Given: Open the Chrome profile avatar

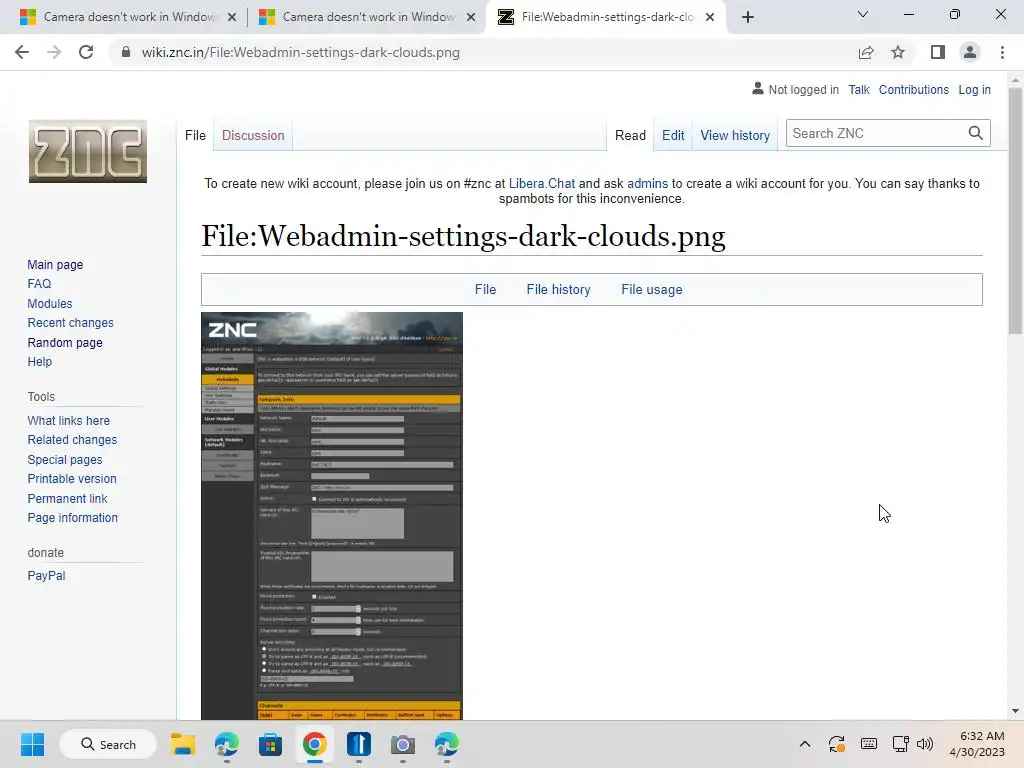Looking at the screenshot, I should click(x=970, y=52).
